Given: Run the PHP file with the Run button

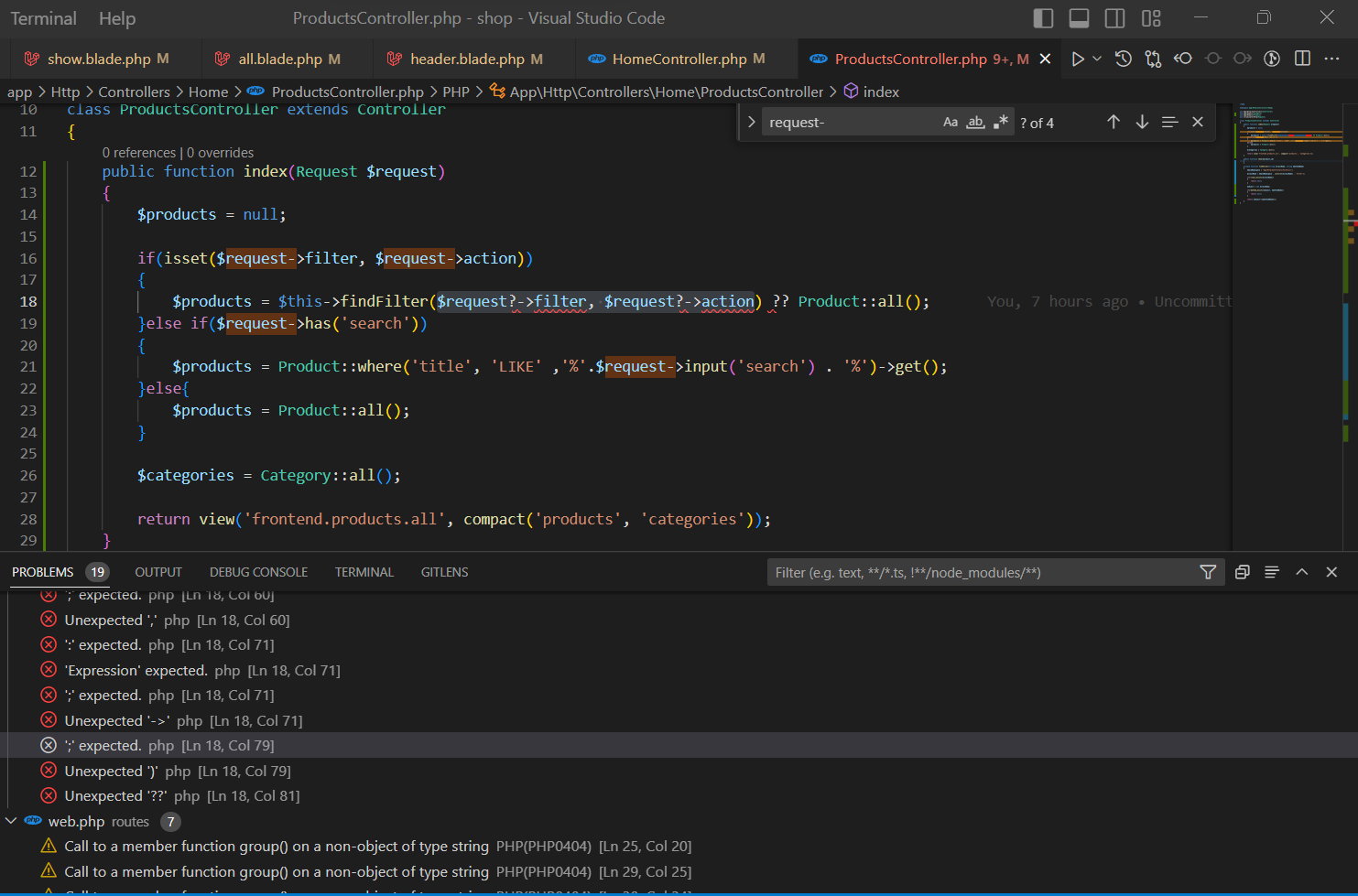Looking at the screenshot, I should (1078, 58).
